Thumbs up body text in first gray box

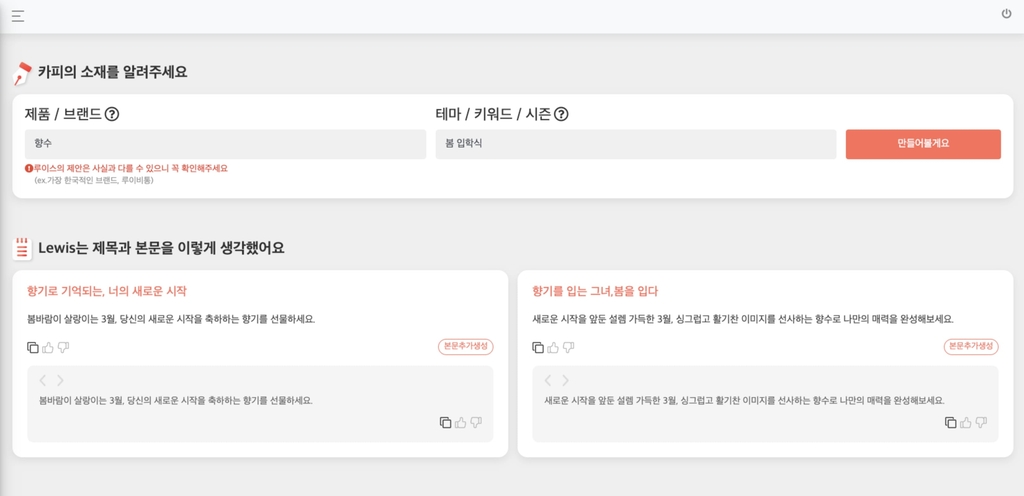click(x=461, y=423)
